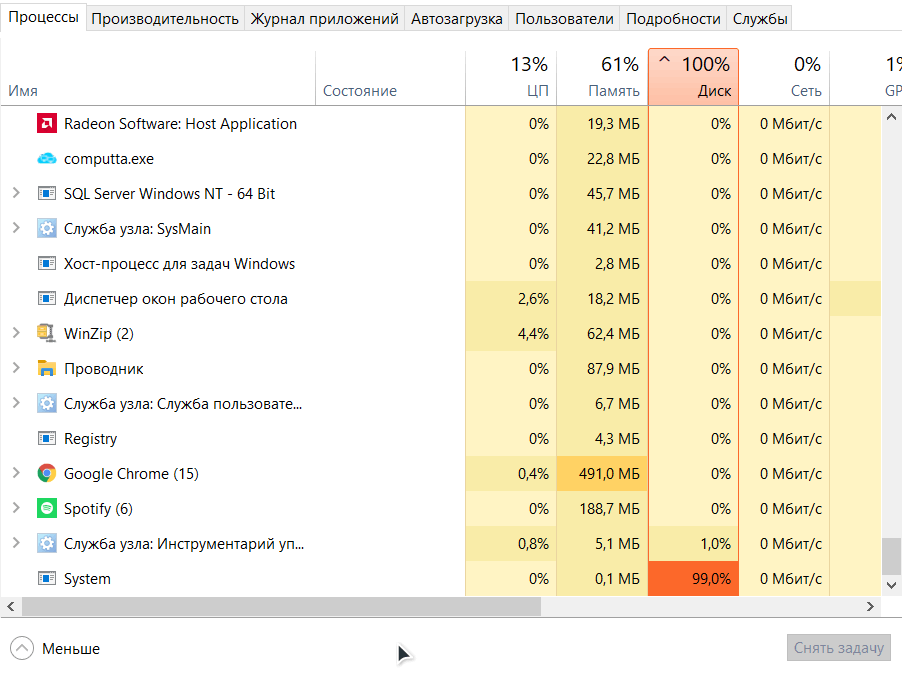902x678 pixels.
Task: Select the Spotify green icon
Action: point(46,509)
